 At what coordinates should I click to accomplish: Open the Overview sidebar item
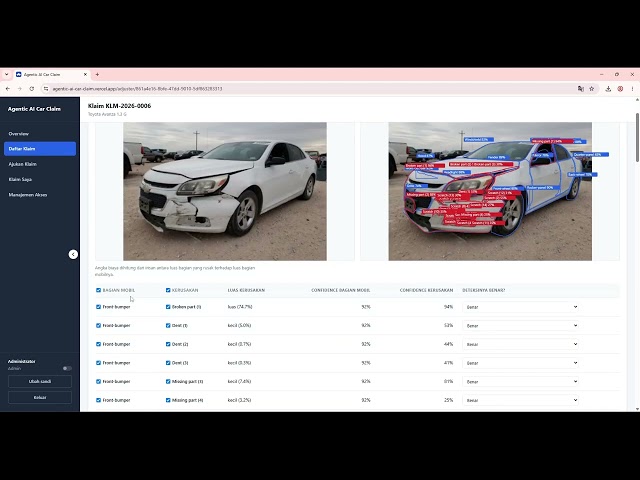click(x=40, y=133)
